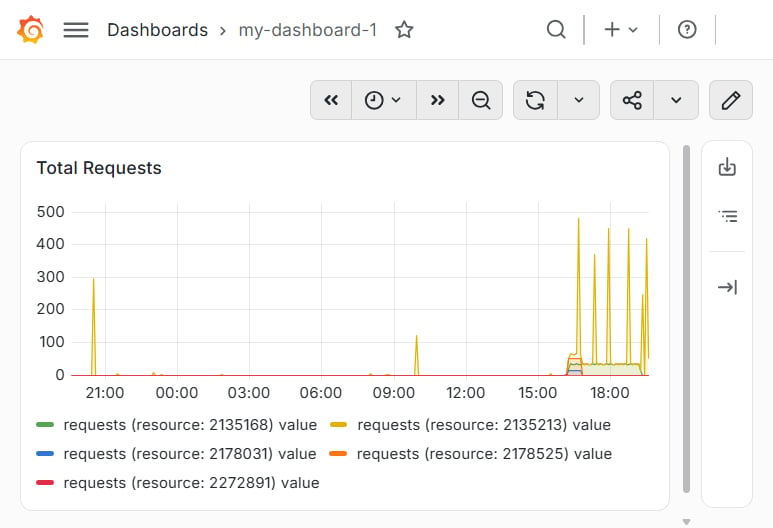Shift time range forwards

click(x=437, y=100)
